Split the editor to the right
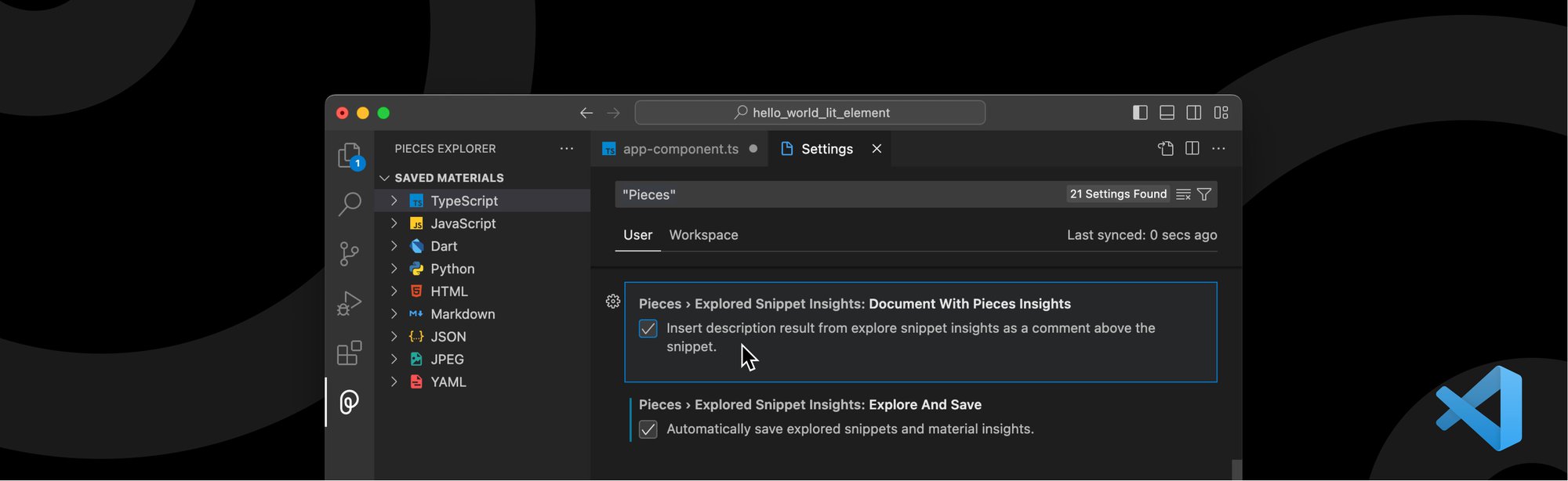The image size is (1568, 481). coord(1192,149)
